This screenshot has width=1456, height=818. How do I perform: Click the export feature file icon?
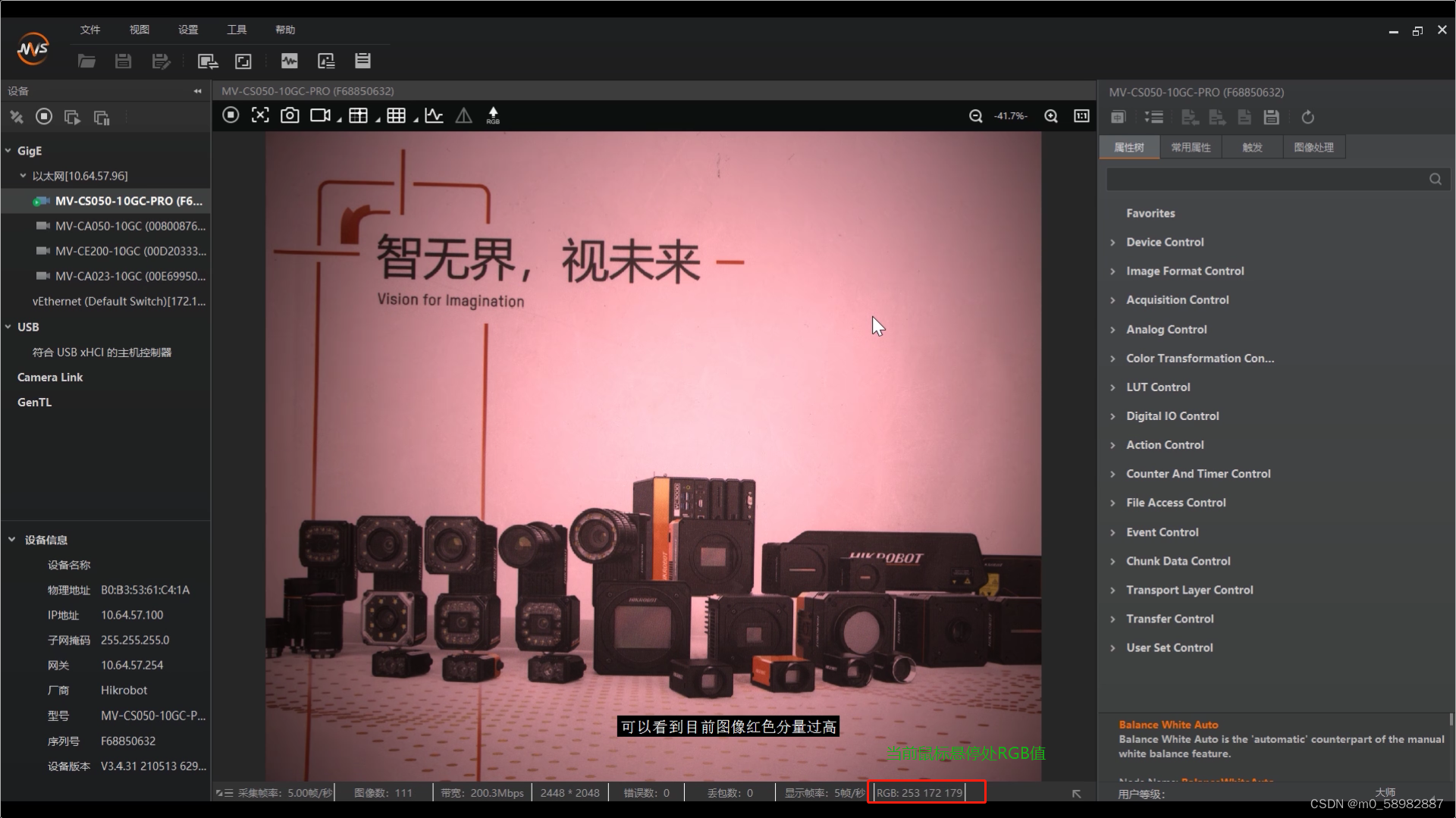[x=1217, y=117]
